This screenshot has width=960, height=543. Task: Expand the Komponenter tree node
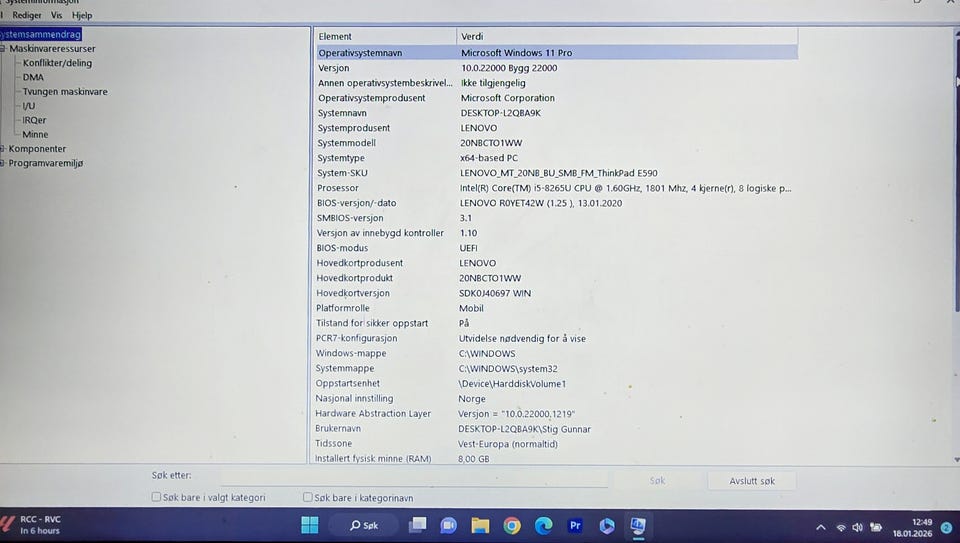pos(2,149)
